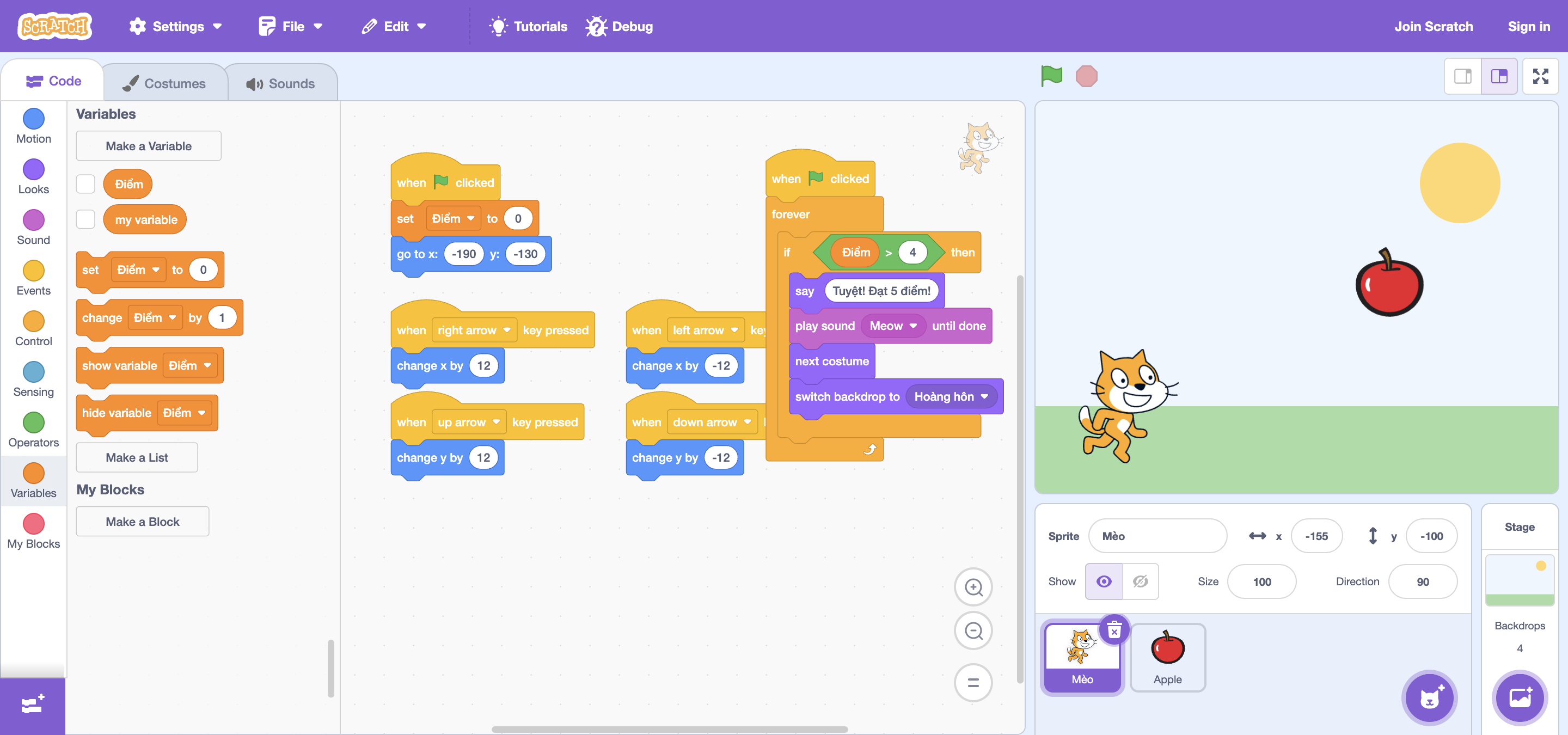1568x735 pixels.
Task: Reset workspace zoom to default
Action: coord(973,682)
